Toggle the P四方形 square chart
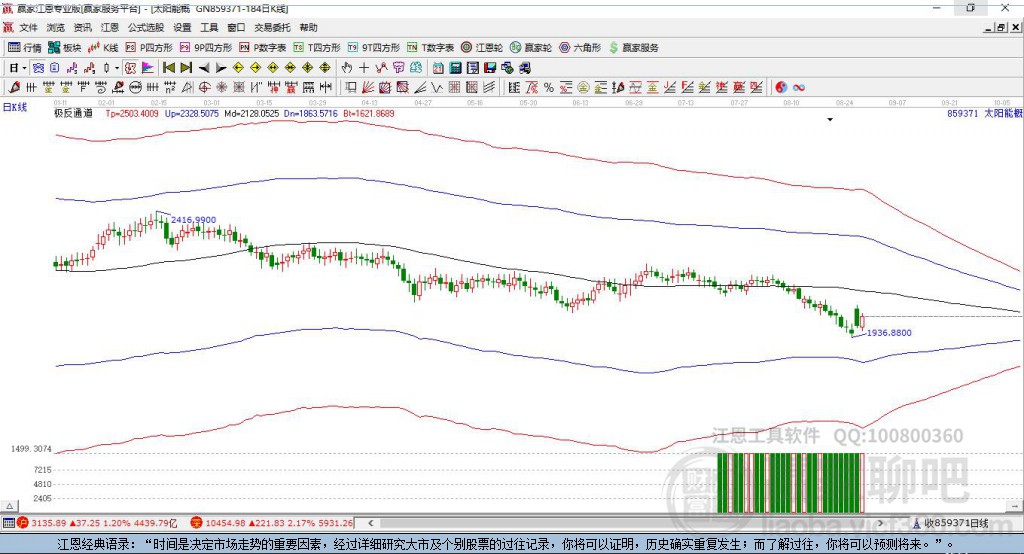This screenshot has height=554, width=1024. [148, 47]
